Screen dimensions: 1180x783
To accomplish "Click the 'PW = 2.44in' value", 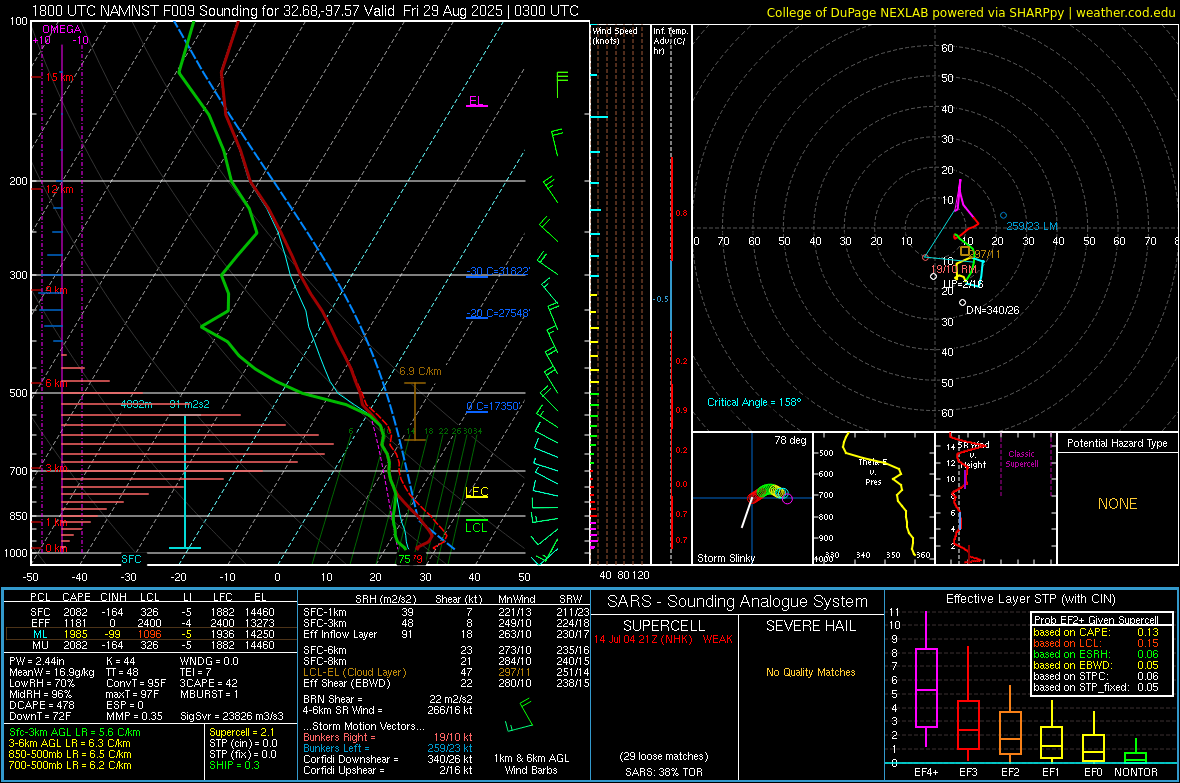I will click(37, 661).
